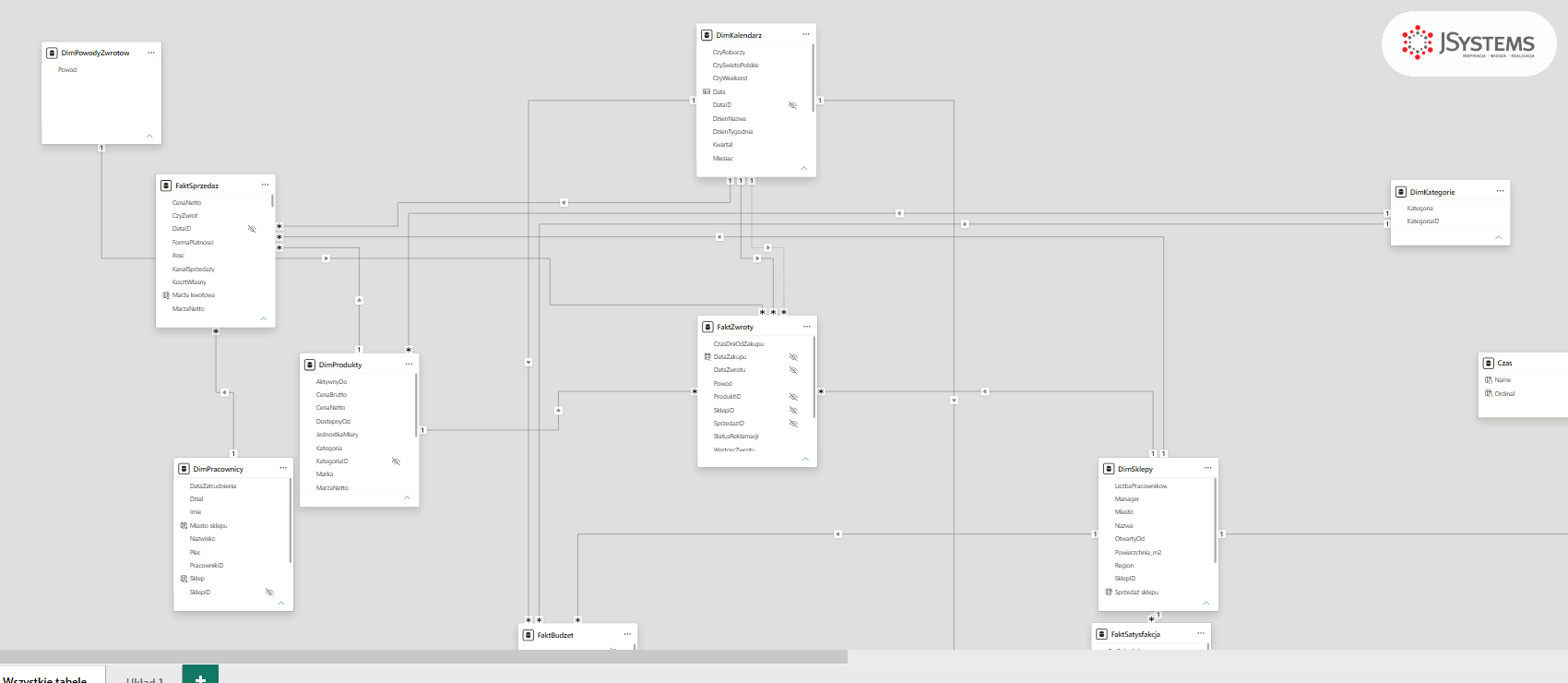This screenshot has width=1568, height=683.
Task: Open DimSklepy more options ellipsis
Action: [x=1207, y=468]
